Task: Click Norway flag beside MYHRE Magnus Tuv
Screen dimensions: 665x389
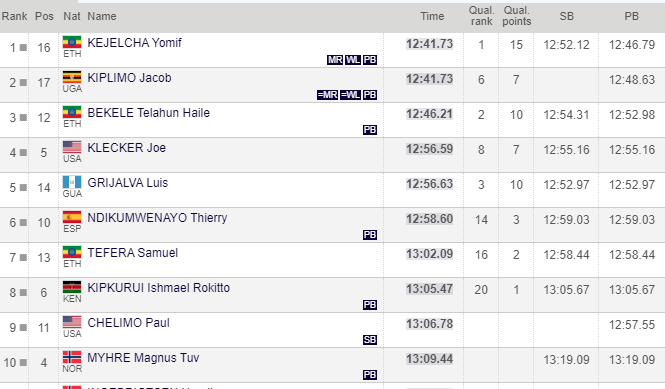Action: (72, 357)
